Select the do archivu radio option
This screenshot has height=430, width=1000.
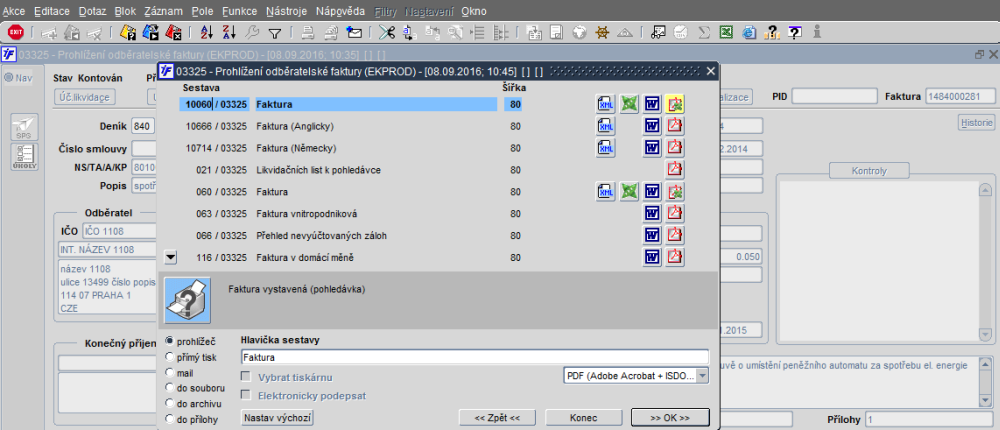[170, 403]
